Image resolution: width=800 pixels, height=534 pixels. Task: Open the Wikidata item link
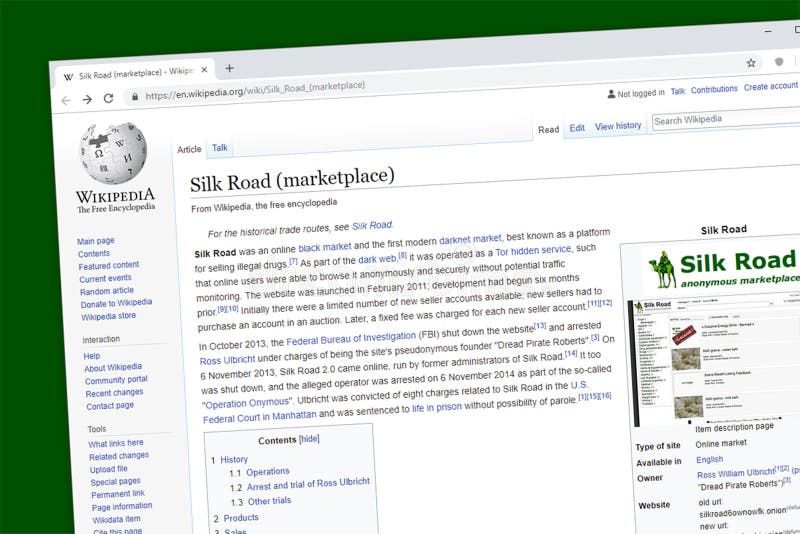click(x=116, y=520)
